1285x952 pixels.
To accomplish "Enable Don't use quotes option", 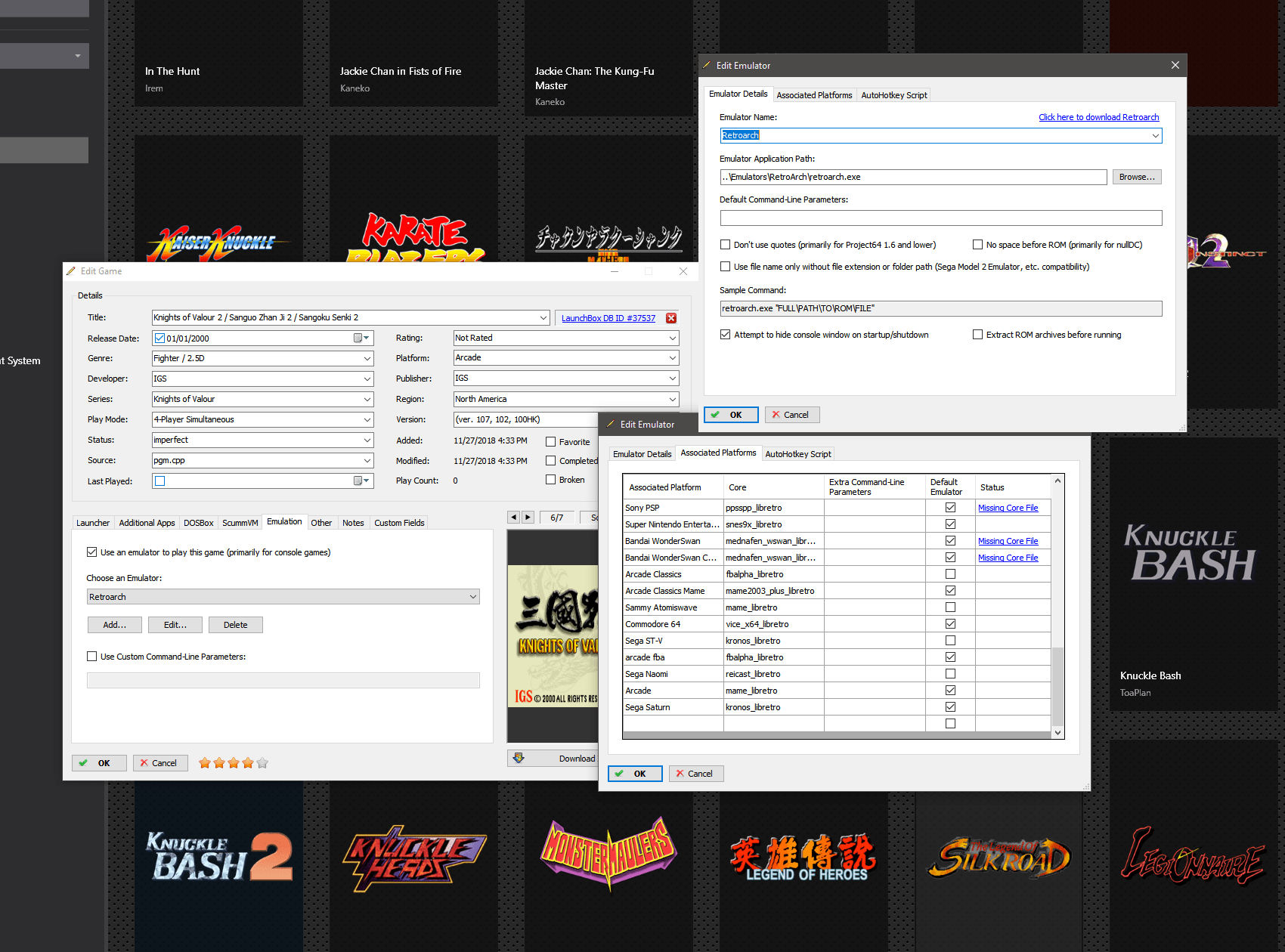I will pyautogui.click(x=726, y=245).
